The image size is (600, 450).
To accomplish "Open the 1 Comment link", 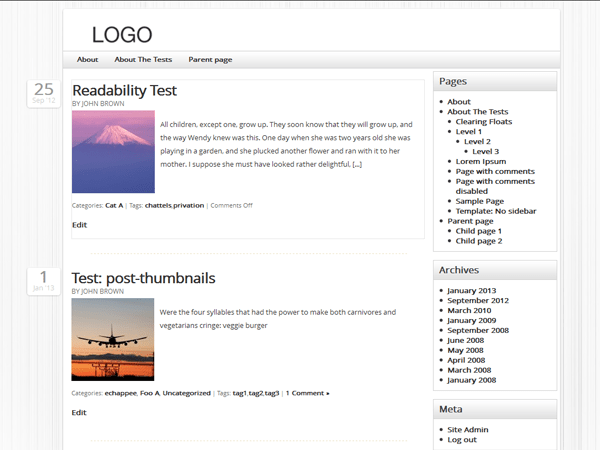I will click(x=308, y=393).
